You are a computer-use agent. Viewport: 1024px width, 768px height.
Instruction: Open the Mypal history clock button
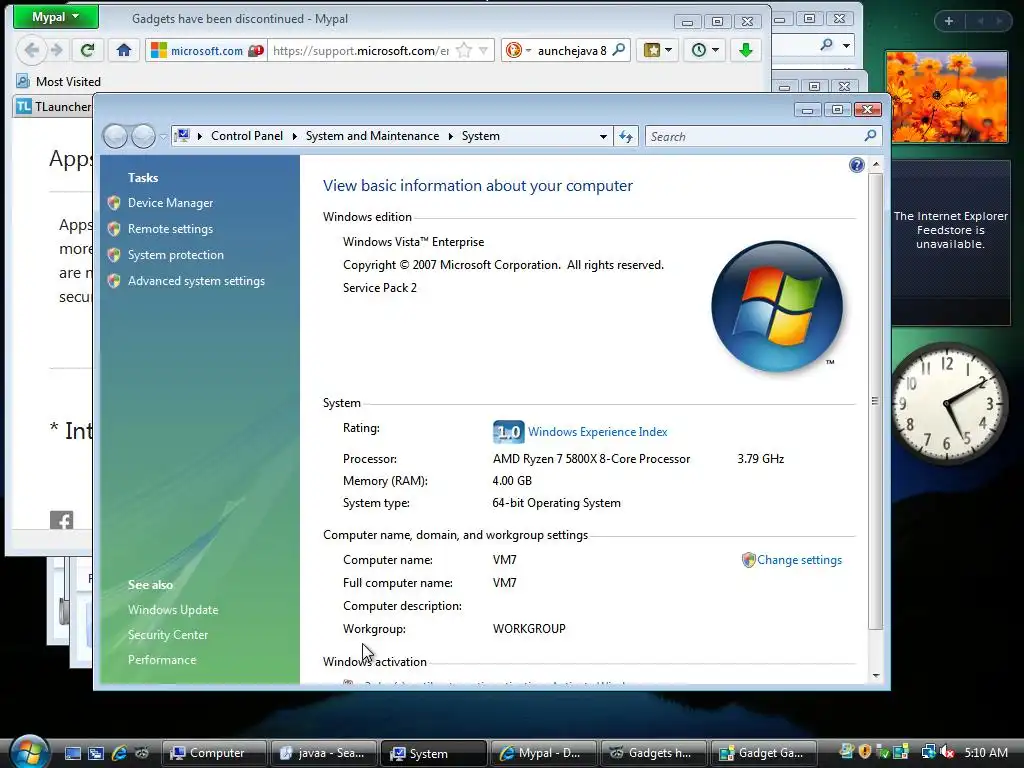coord(705,50)
